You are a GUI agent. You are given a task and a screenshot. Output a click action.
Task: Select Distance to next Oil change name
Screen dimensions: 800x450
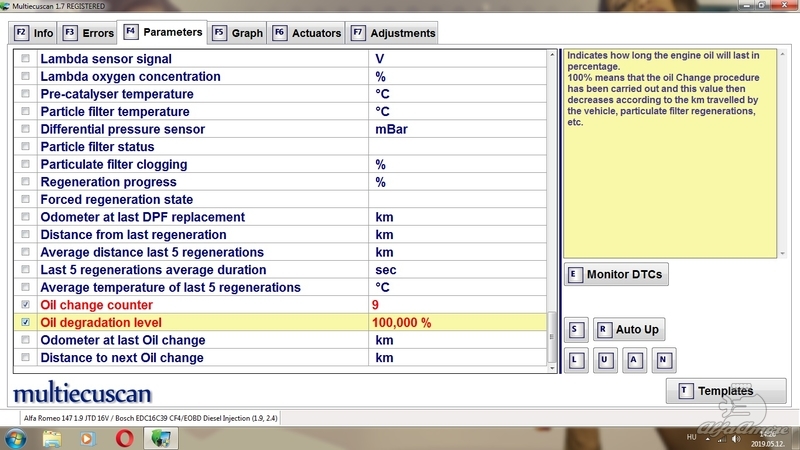(122, 358)
